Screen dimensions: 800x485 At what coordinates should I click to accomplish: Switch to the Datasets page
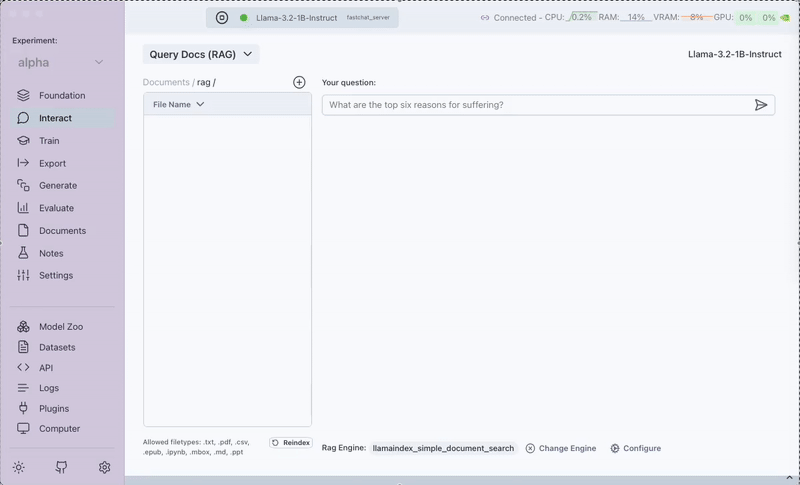click(x=57, y=347)
